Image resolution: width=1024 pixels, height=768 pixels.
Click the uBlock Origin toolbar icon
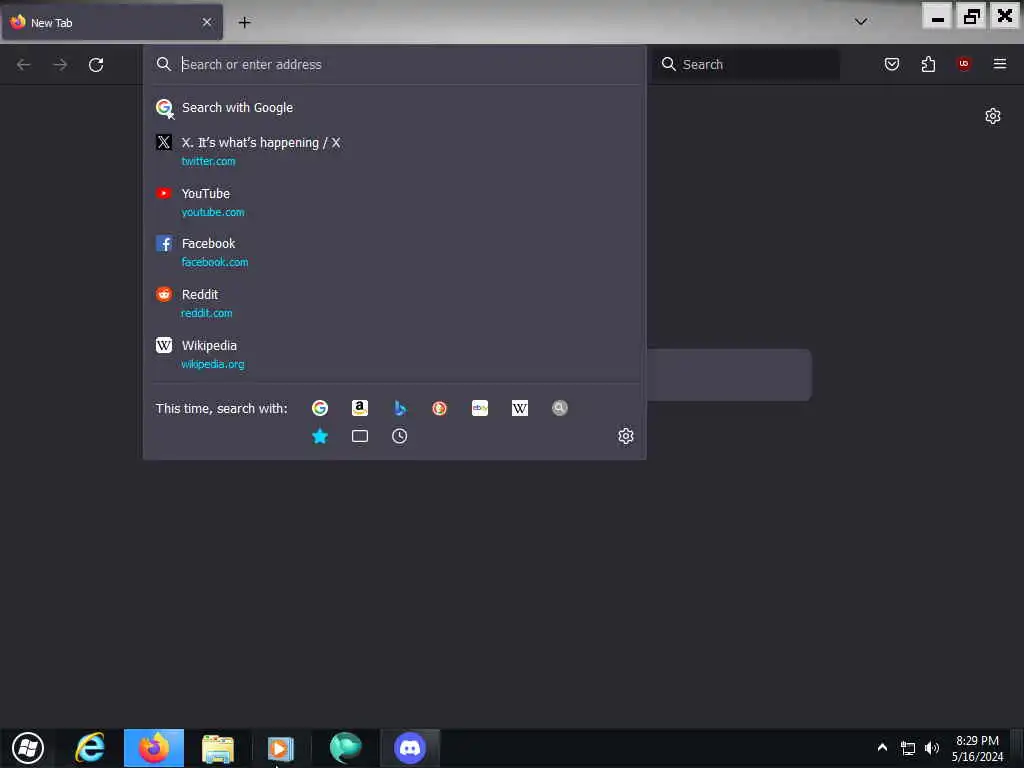point(963,63)
